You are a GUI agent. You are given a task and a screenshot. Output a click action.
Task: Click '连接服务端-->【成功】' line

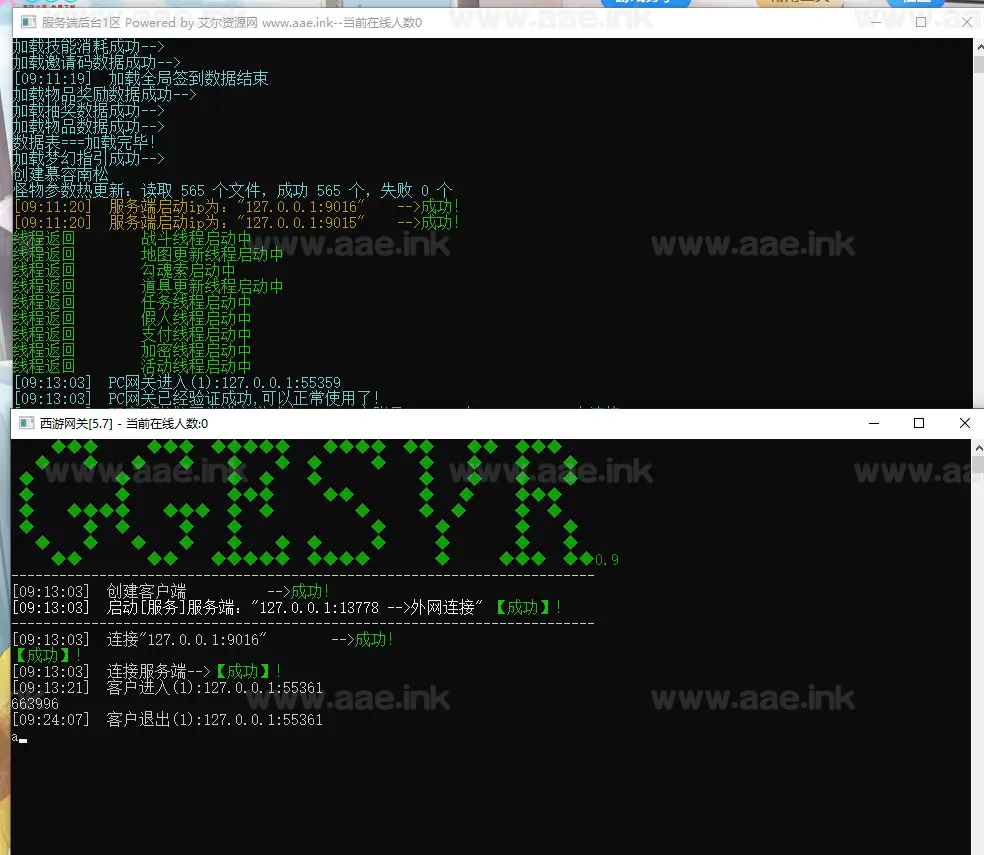tap(147, 672)
